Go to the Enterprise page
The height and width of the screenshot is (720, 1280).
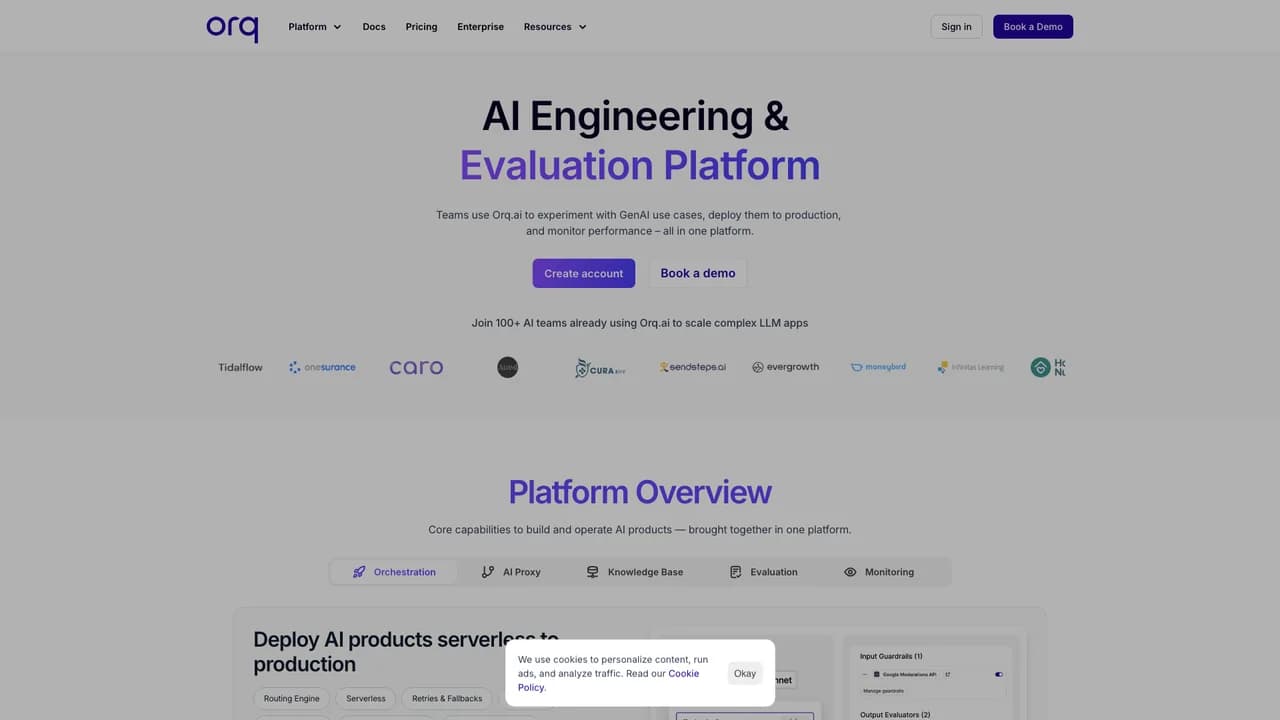click(481, 27)
